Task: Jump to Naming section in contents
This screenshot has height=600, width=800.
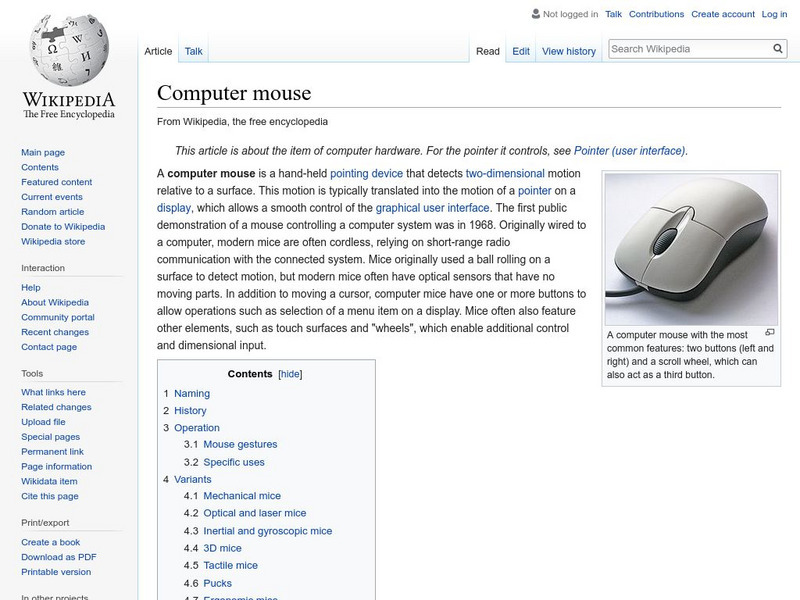Action: point(192,393)
